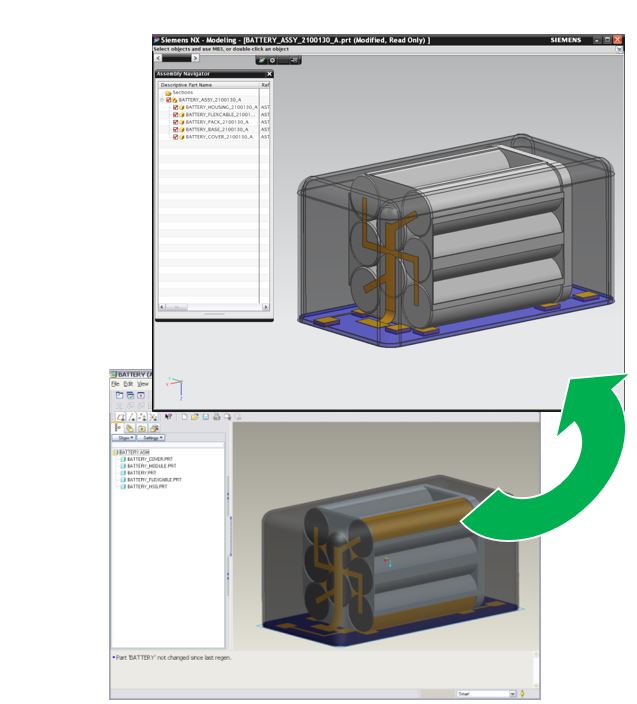Click the small triad marker in lower viewport
637x704 pixels.
(387, 562)
